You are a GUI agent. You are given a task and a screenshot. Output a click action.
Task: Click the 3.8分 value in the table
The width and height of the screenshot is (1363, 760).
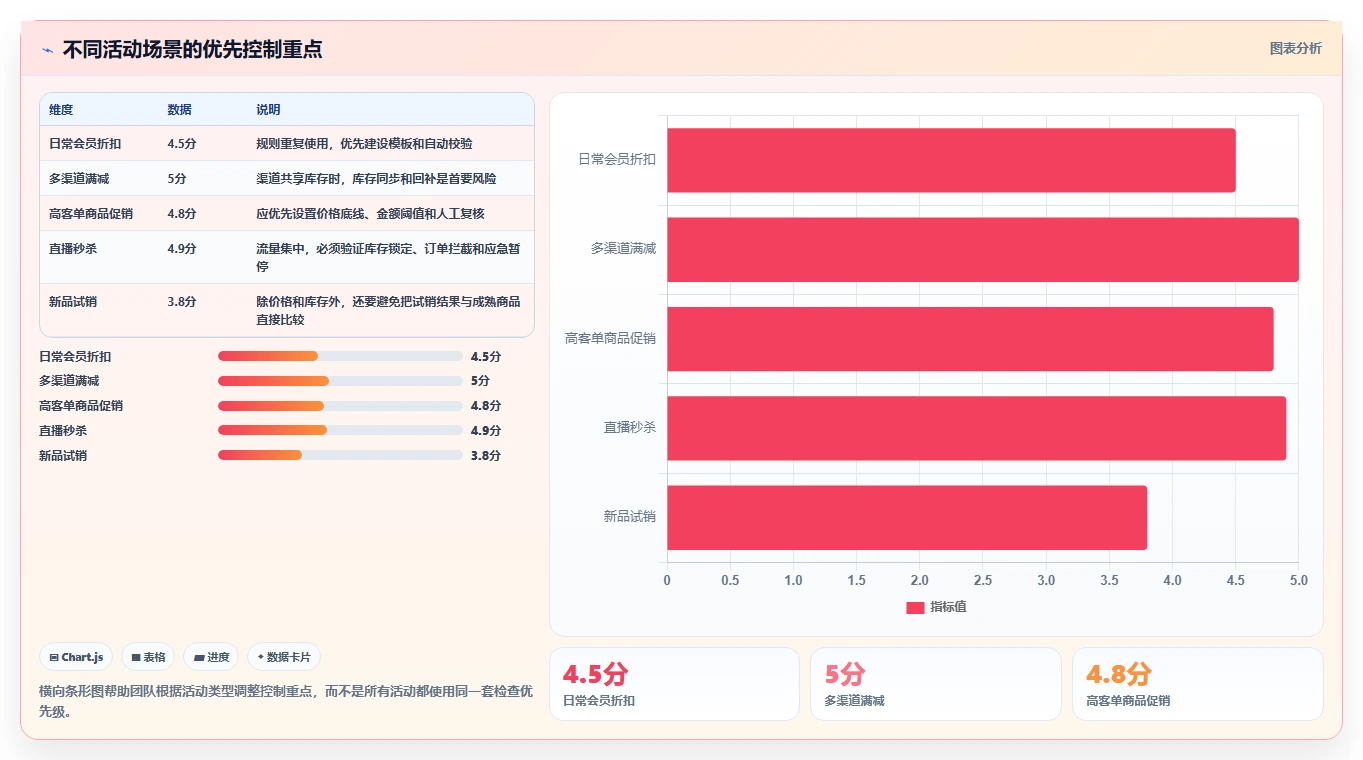click(182, 302)
